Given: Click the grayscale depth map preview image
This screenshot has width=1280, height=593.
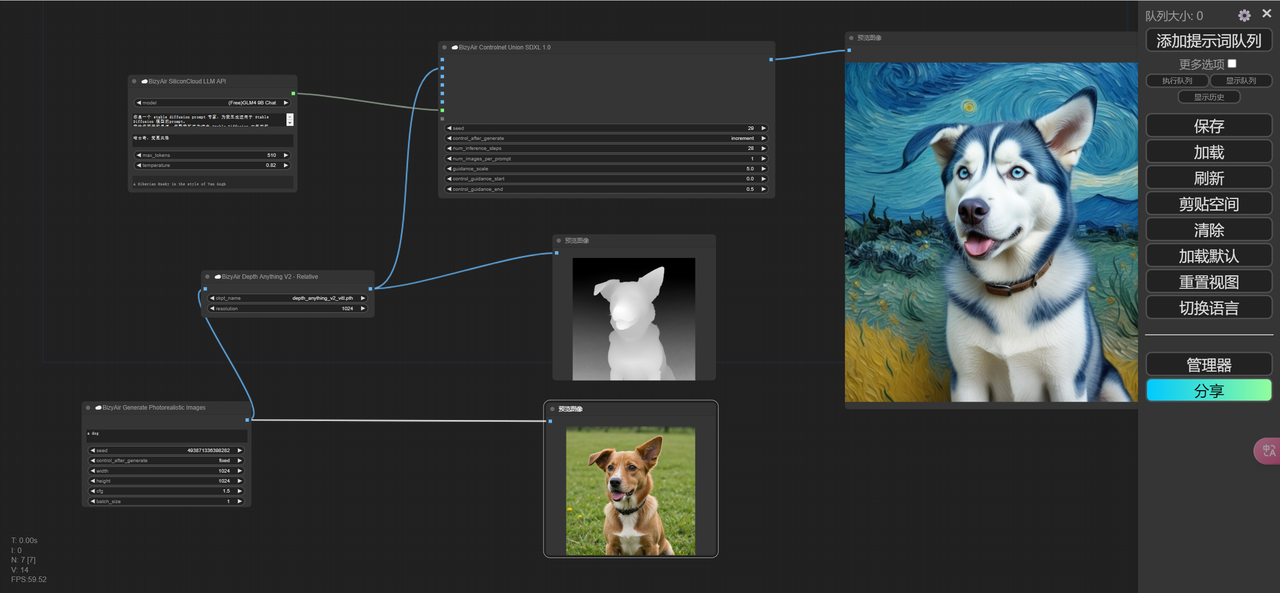Looking at the screenshot, I should pyautogui.click(x=634, y=319).
